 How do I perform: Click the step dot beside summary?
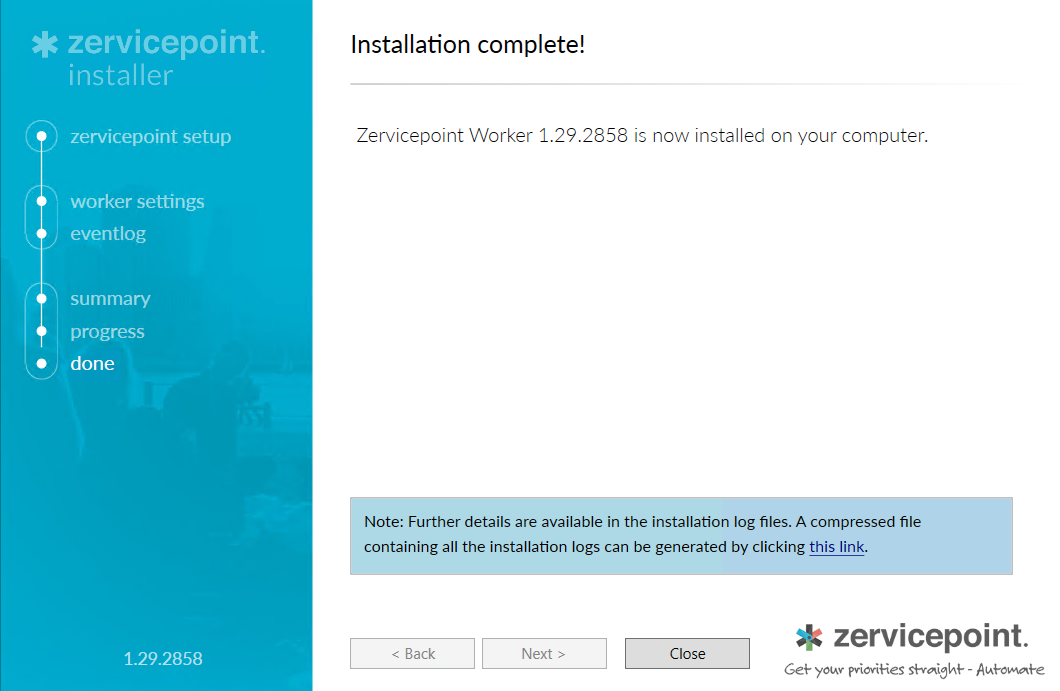click(x=41, y=298)
